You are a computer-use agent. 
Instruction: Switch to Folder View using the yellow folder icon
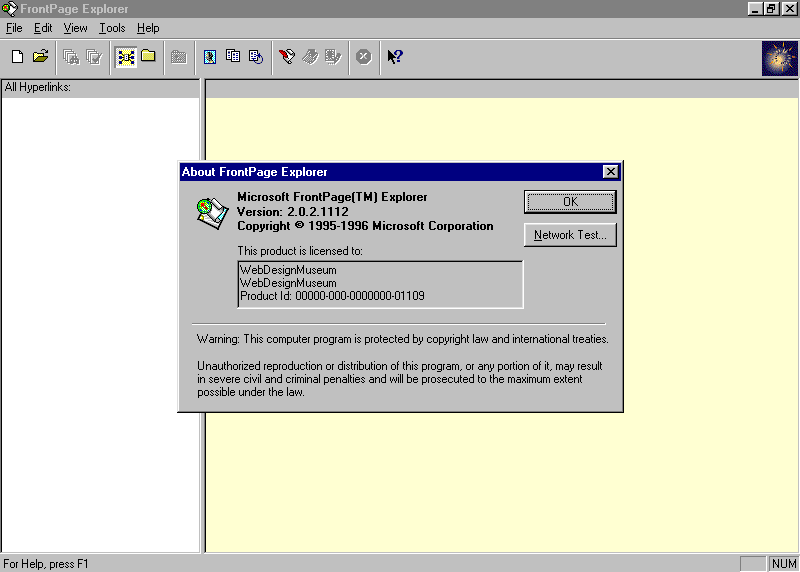(x=148, y=57)
